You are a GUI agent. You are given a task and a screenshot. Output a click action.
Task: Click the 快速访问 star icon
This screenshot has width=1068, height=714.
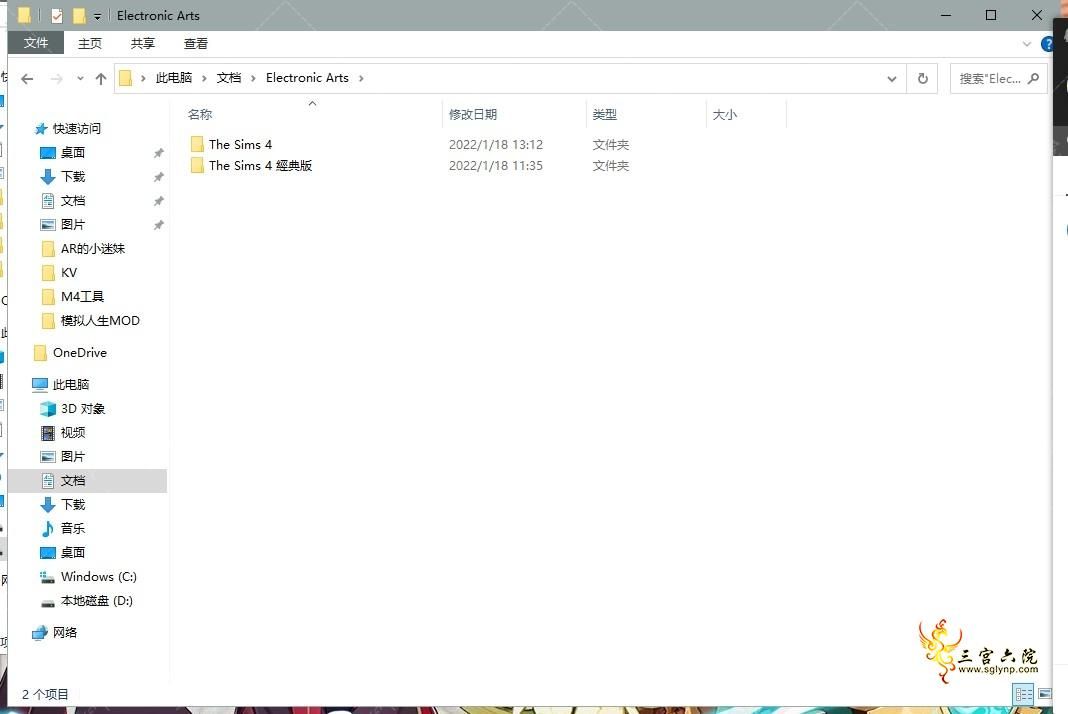41,129
